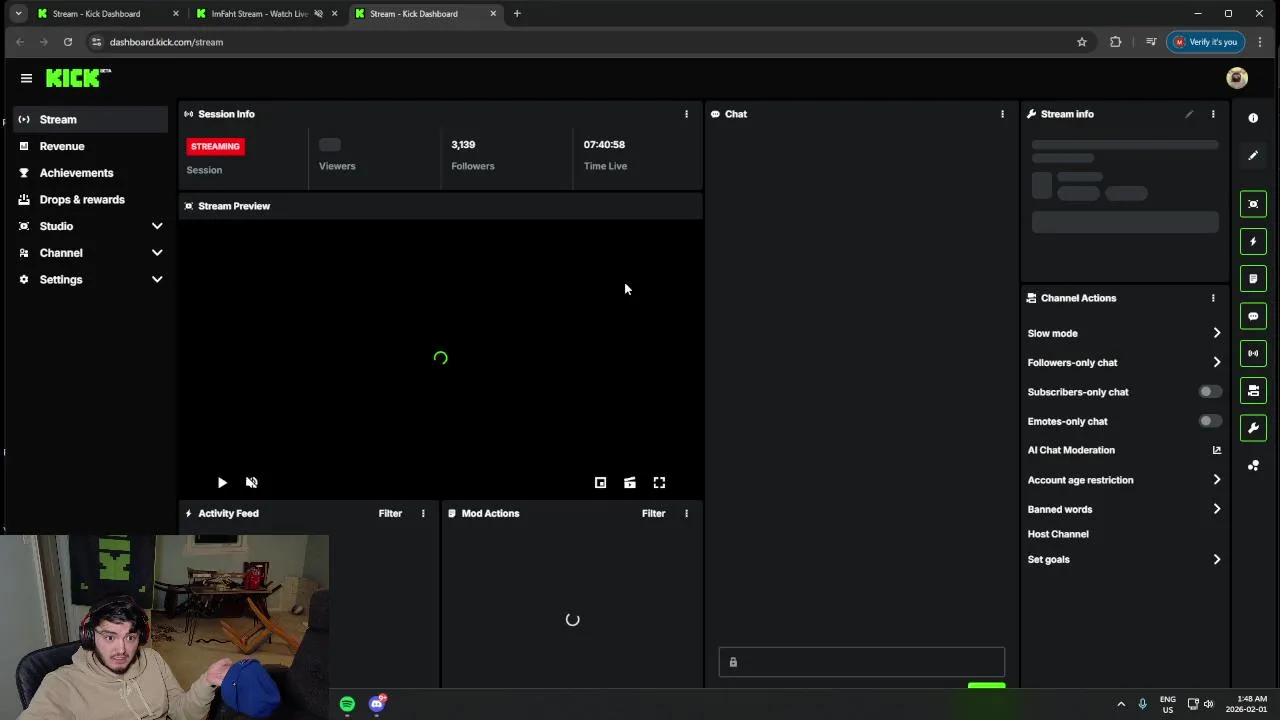This screenshot has height=720, width=1280.
Task: Open Revenue in the left sidebar
Action: pyautogui.click(x=90, y=146)
